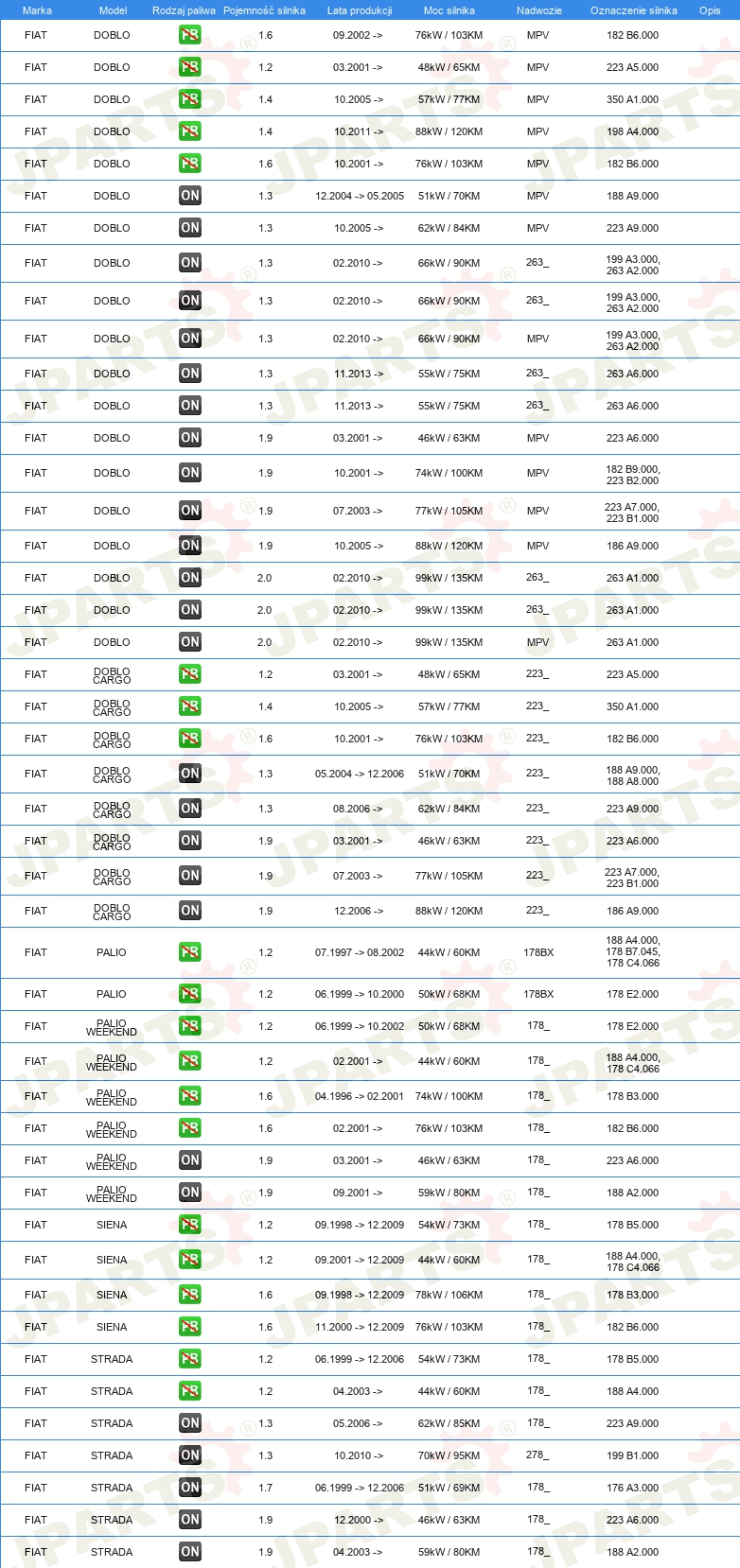Click the ON icon for STRADA 10.2010 row
This screenshot has width=740, height=1568.
point(190,1455)
